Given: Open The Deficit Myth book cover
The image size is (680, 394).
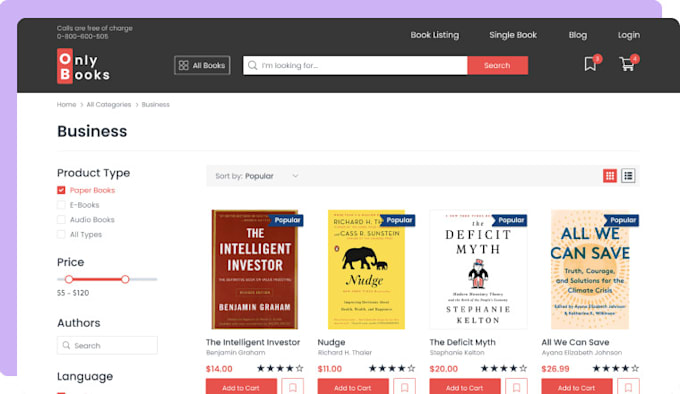Looking at the screenshot, I should pos(478,270).
